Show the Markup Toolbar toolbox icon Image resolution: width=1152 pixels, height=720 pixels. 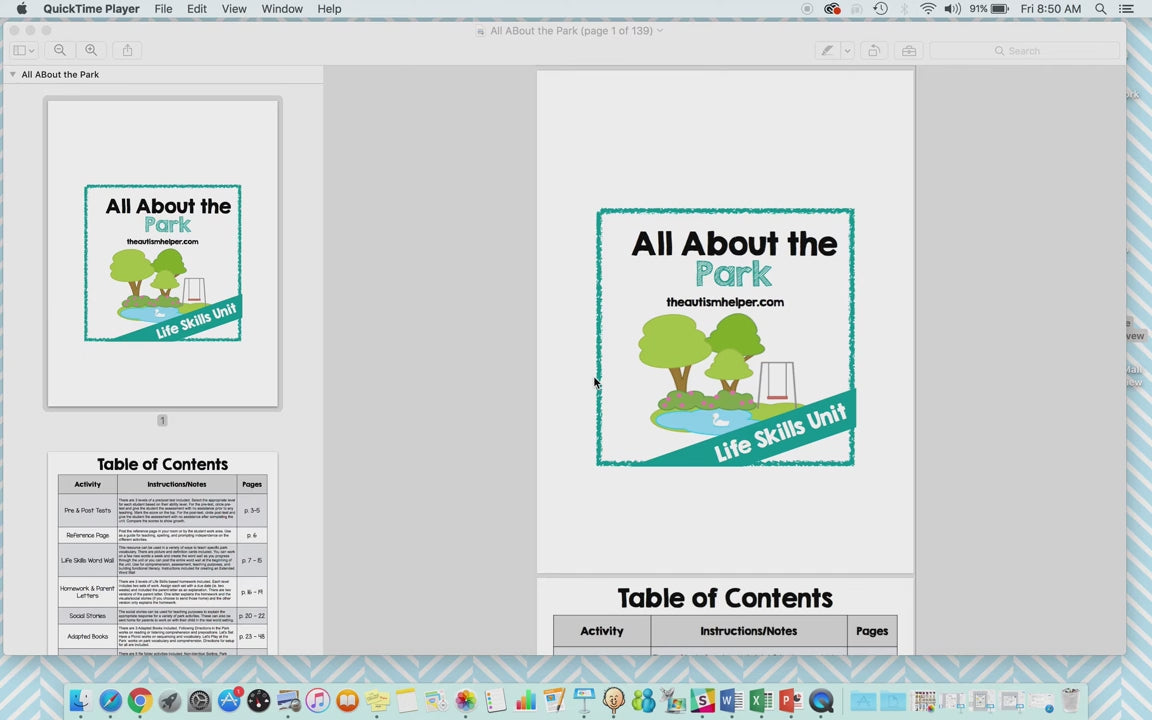pyautogui.click(x=908, y=50)
